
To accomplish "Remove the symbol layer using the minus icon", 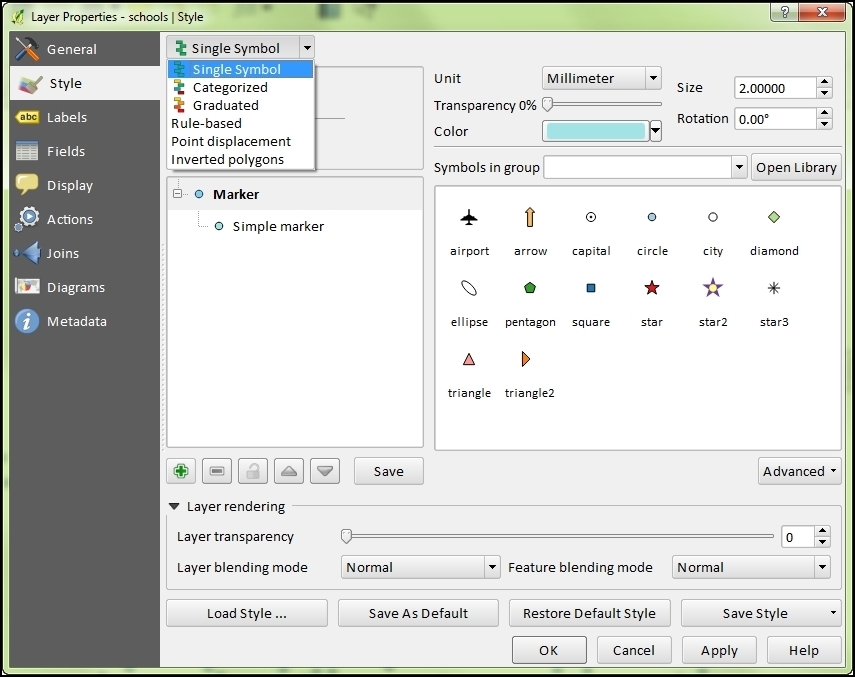I will (x=217, y=471).
